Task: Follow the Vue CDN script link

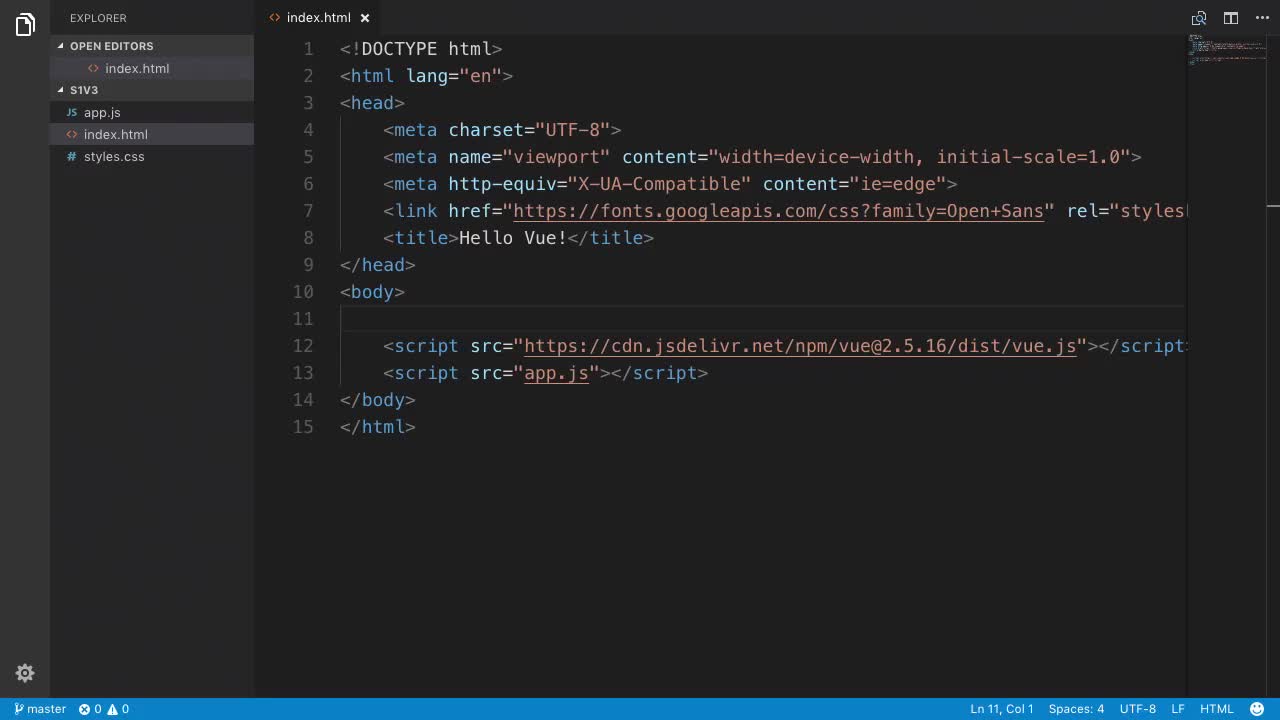Action: click(x=800, y=346)
